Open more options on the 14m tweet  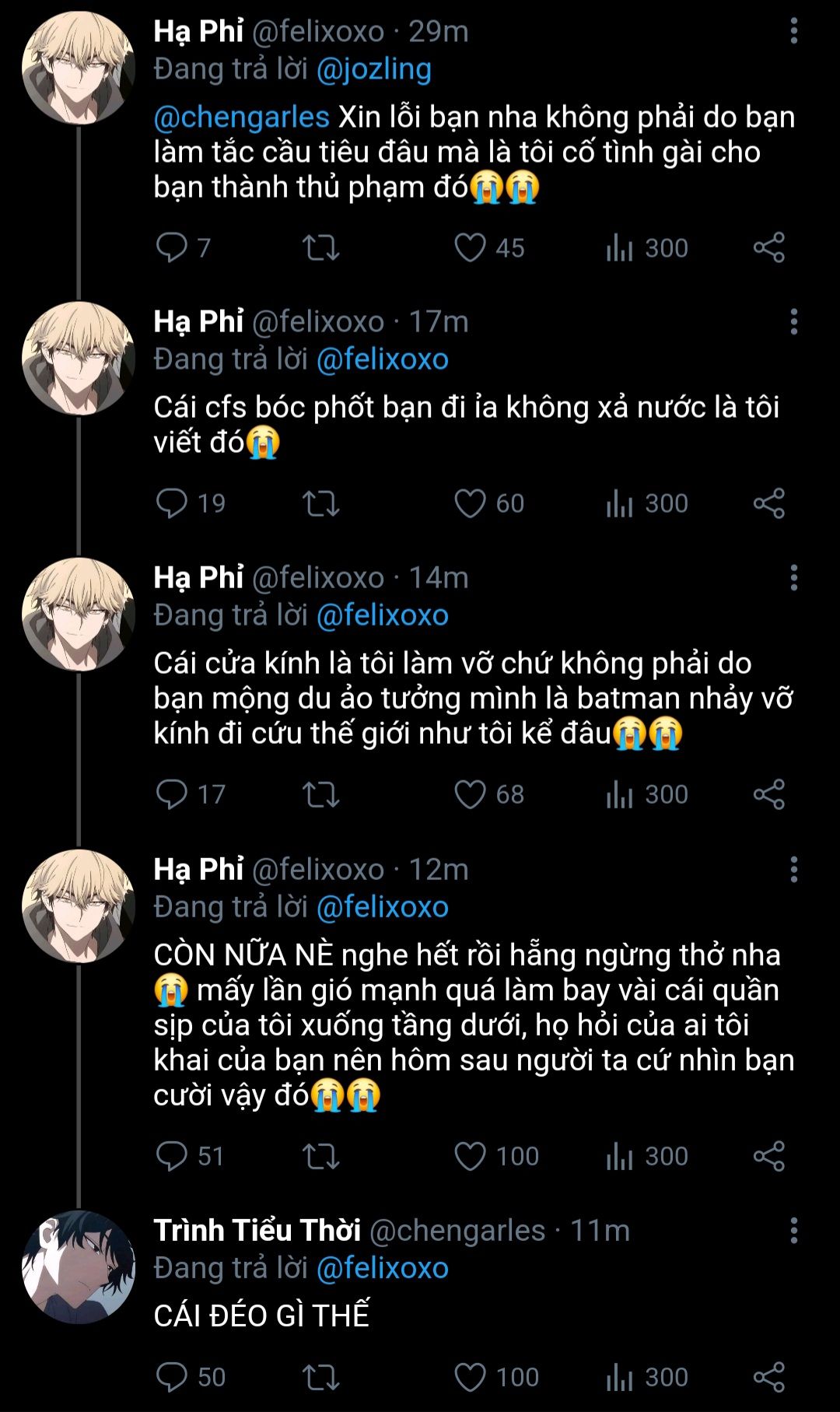(793, 577)
